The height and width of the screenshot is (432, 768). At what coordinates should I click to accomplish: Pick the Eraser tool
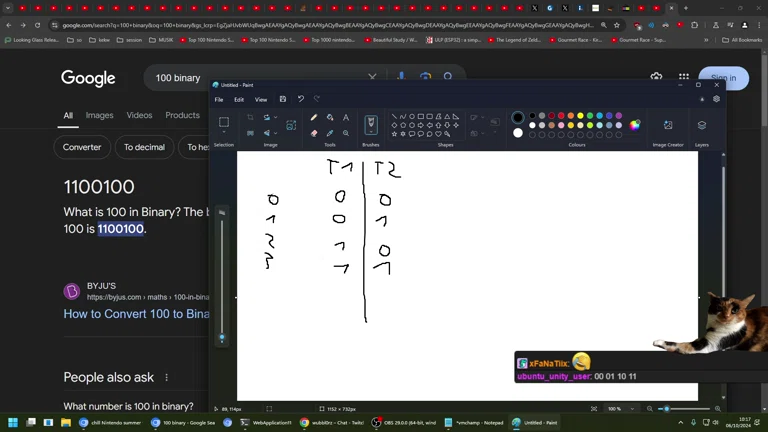[314, 133]
